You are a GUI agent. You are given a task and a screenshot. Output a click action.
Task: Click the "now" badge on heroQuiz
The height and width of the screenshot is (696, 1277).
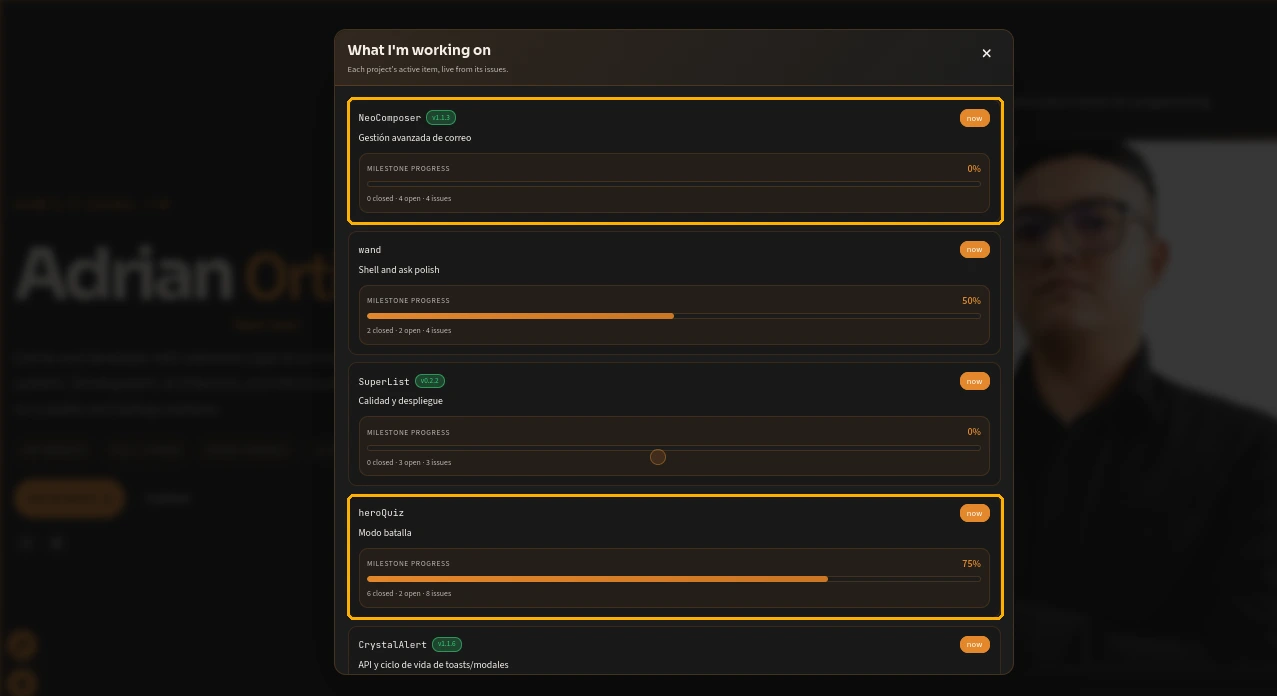tap(974, 513)
